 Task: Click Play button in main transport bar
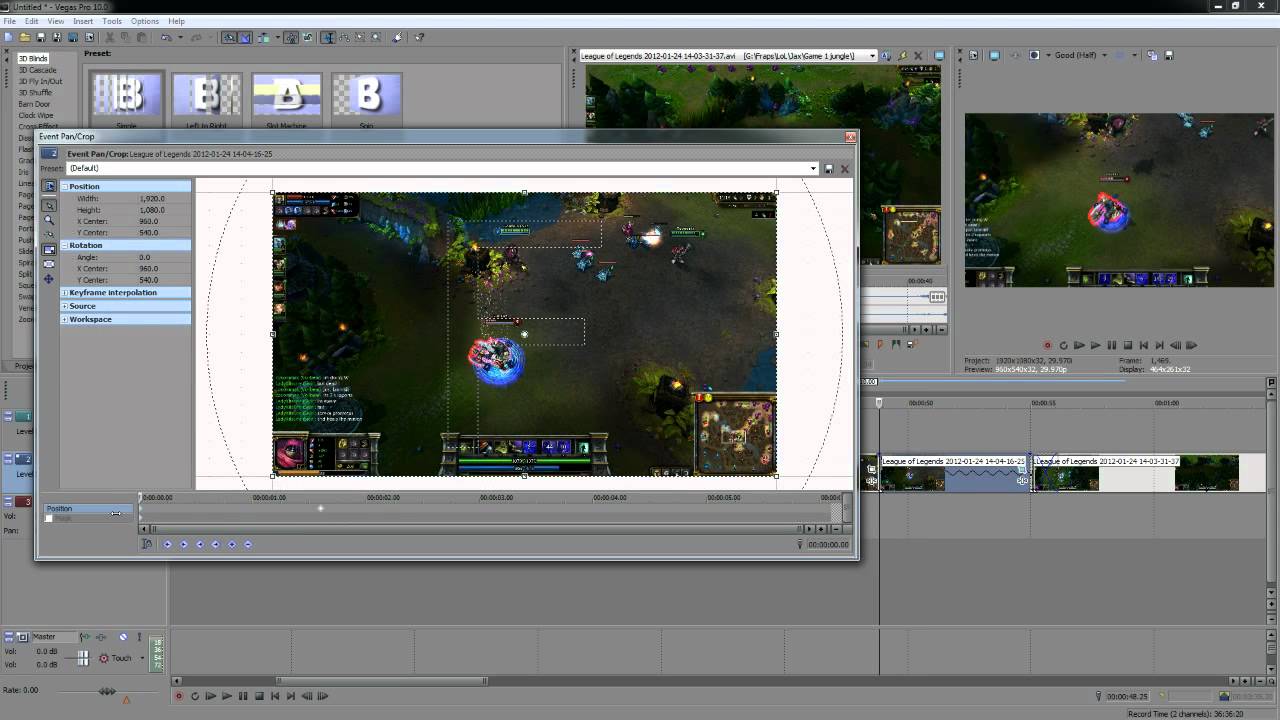point(227,696)
